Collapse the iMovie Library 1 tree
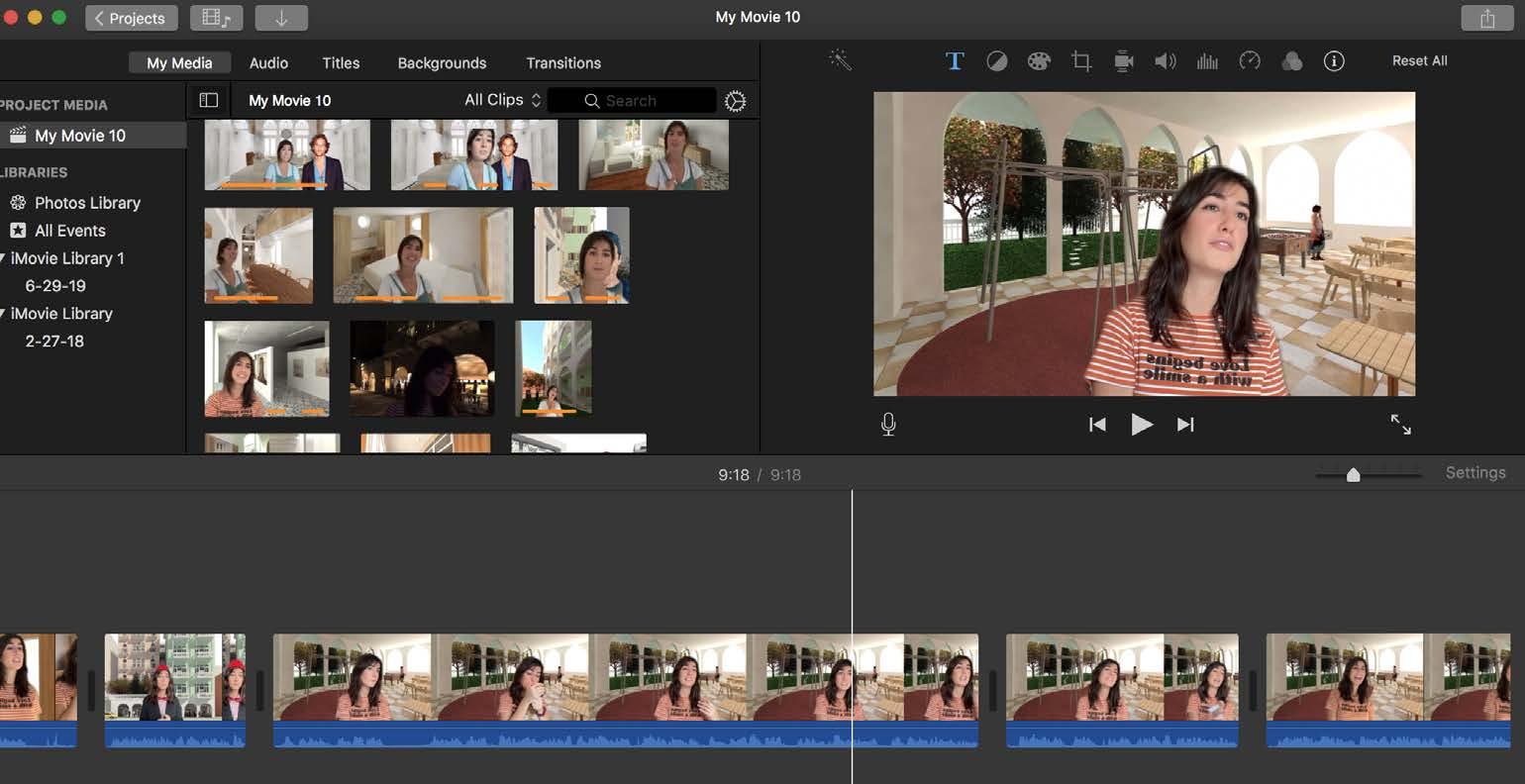1525x784 pixels. click(x=3, y=258)
